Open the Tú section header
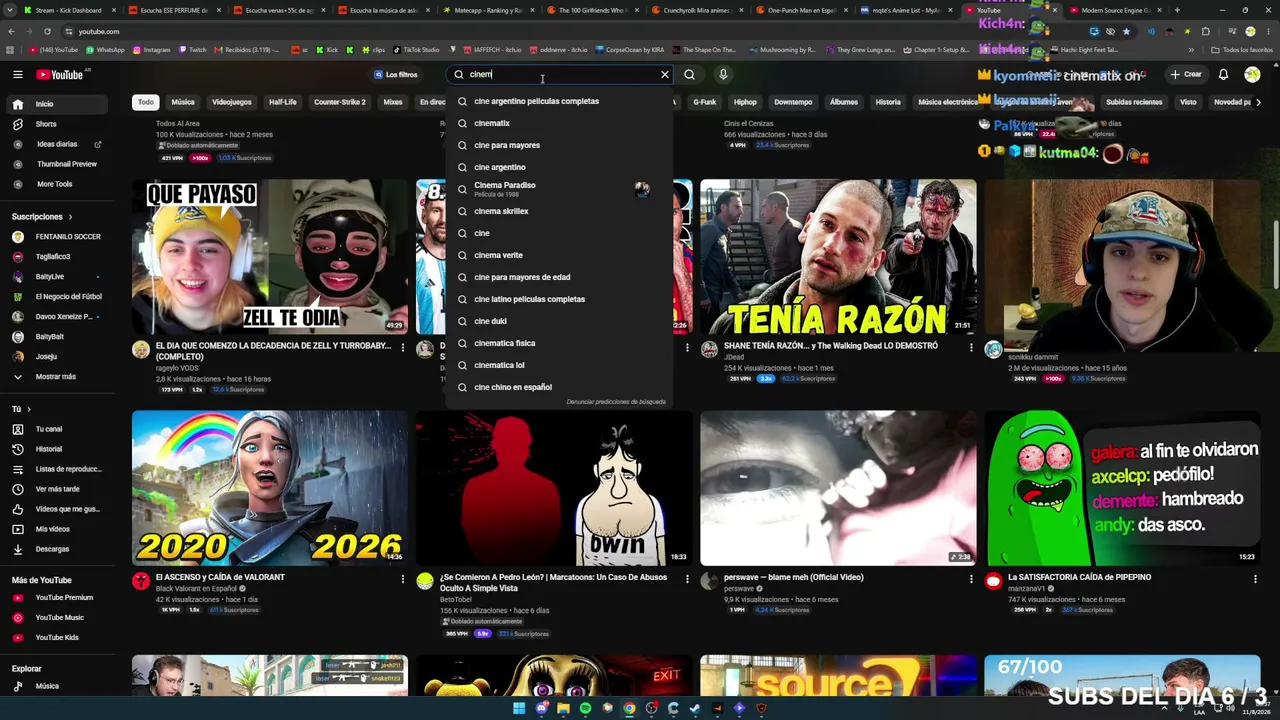The image size is (1280, 720). click(x=21, y=409)
